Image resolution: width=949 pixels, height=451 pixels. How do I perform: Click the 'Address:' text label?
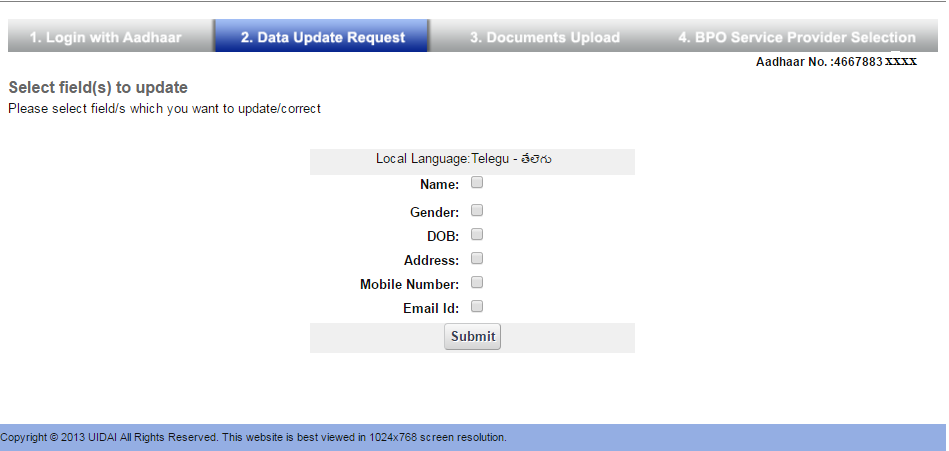point(431,261)
